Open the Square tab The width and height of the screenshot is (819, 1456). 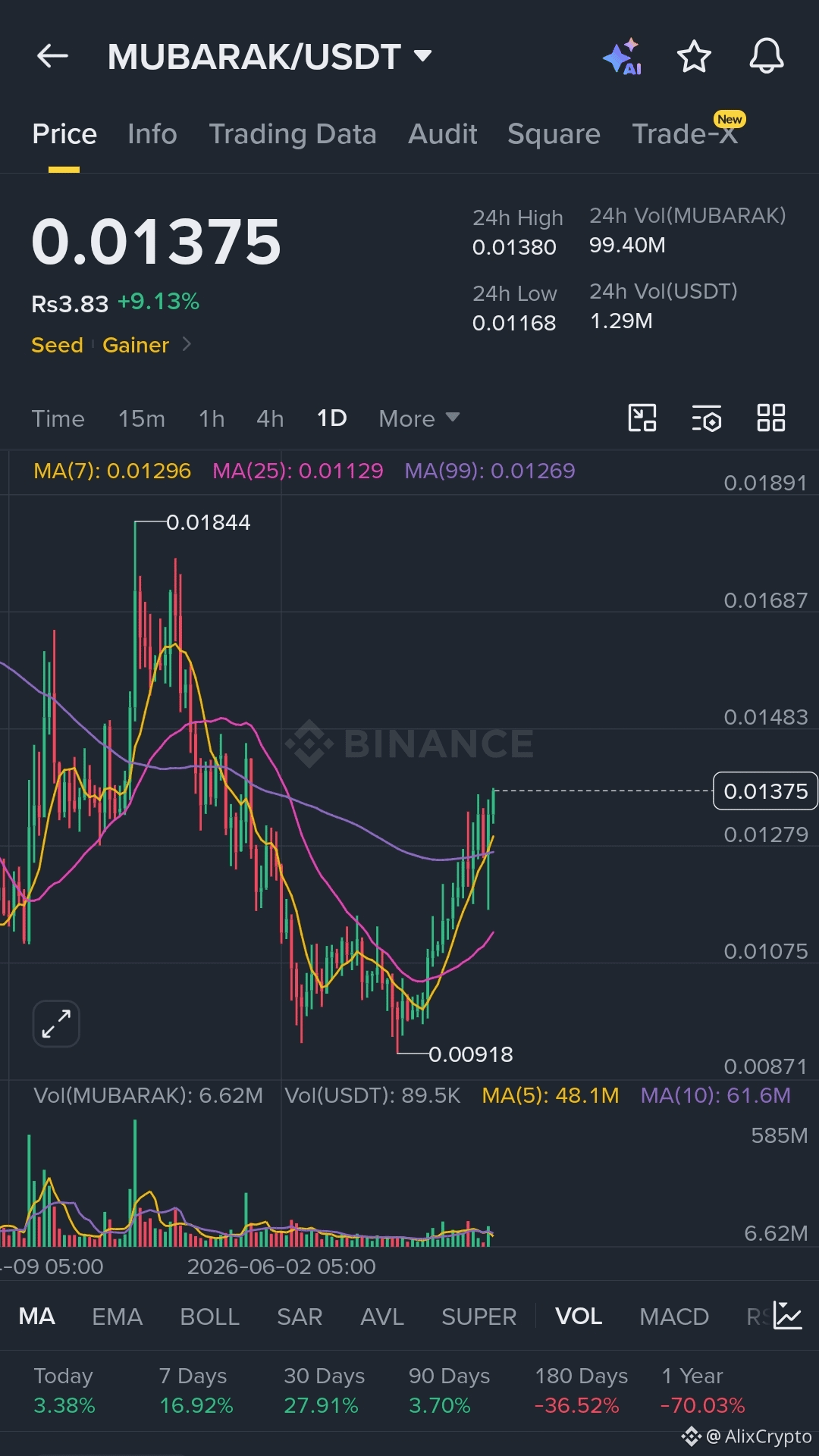(x=554, y=134)
